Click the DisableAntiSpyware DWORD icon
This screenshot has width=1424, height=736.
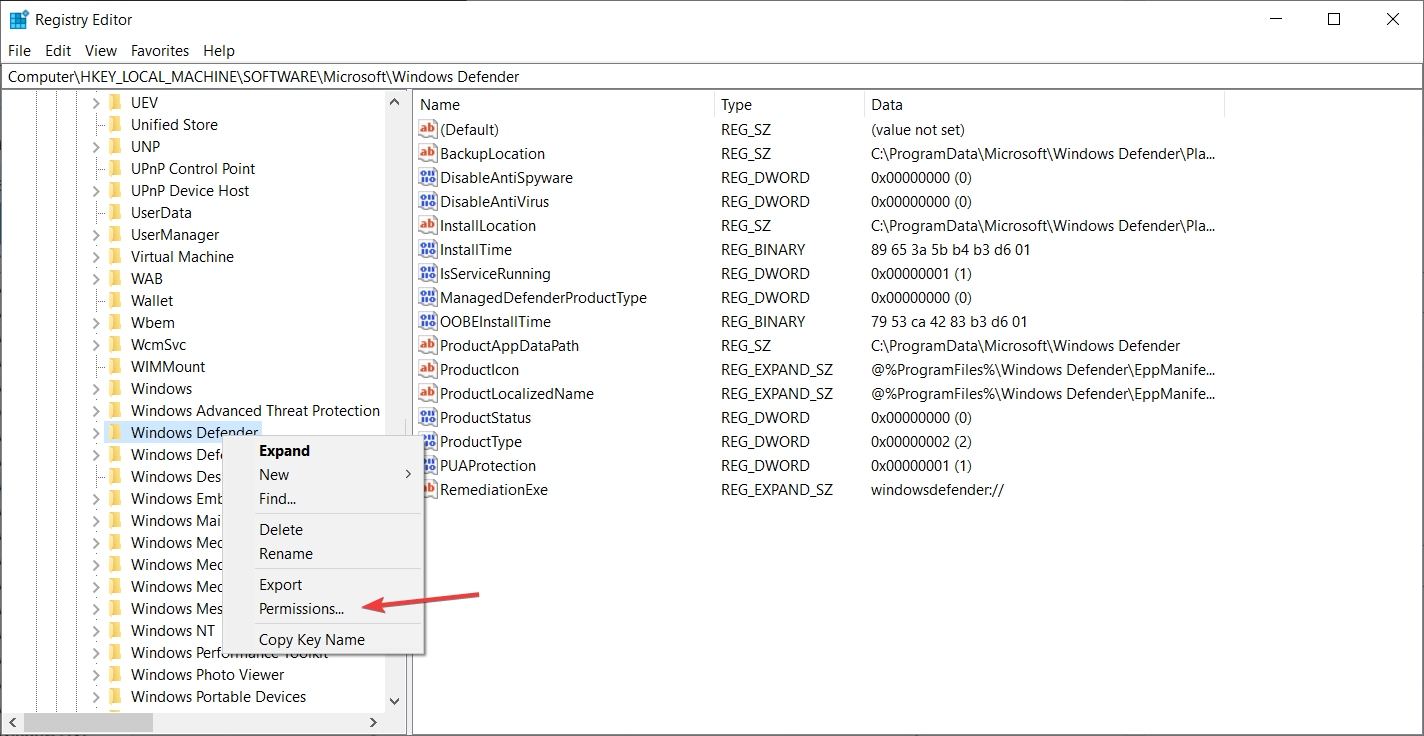tap(428, 177)
